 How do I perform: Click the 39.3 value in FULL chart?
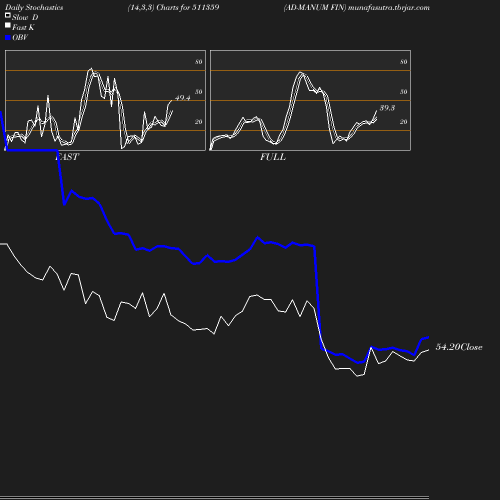coord(387,108)
